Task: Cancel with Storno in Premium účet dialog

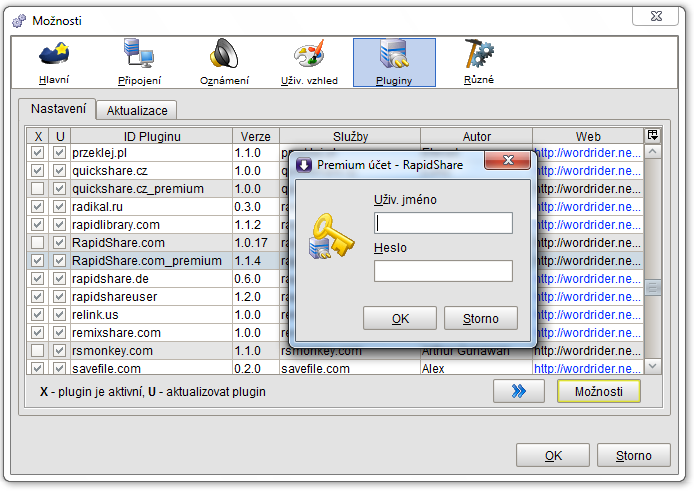Action: coord(481,318)
